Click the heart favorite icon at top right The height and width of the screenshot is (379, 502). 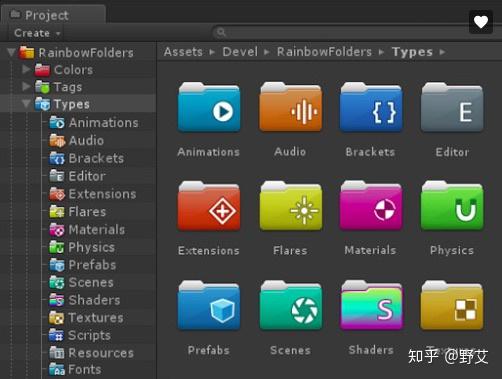[x=481, y=22]
